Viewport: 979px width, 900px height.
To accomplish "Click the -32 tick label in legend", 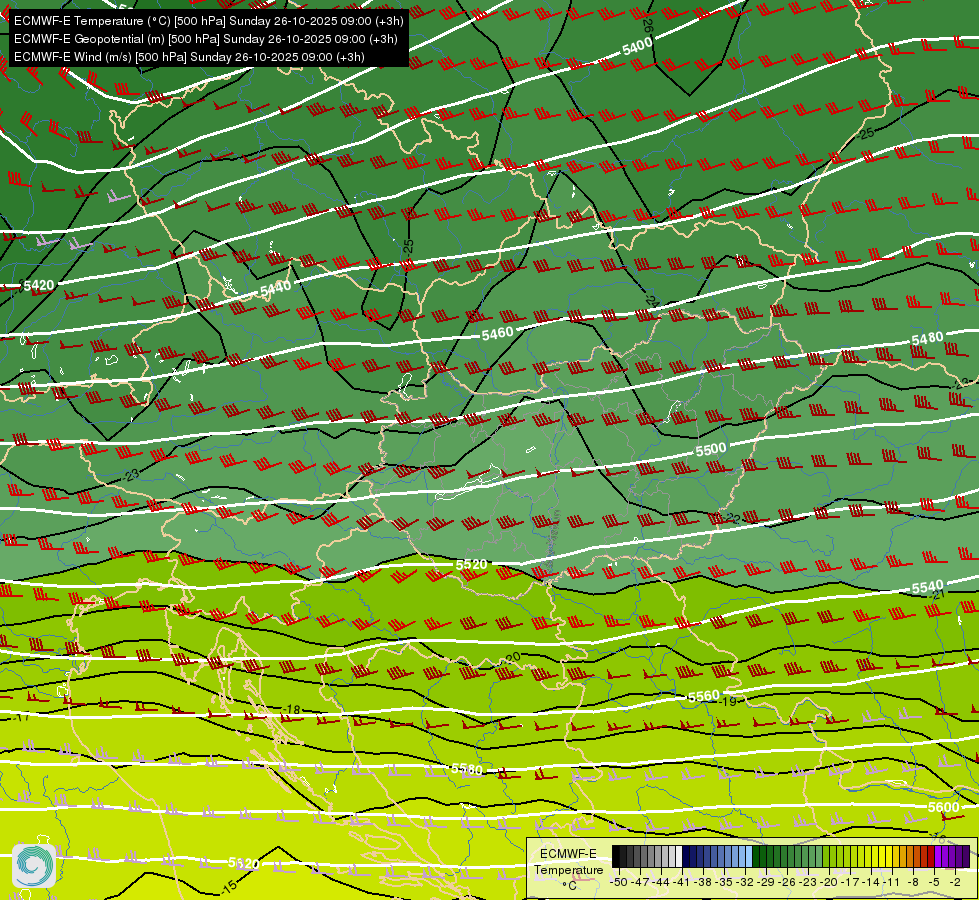I will pos(745,882).
